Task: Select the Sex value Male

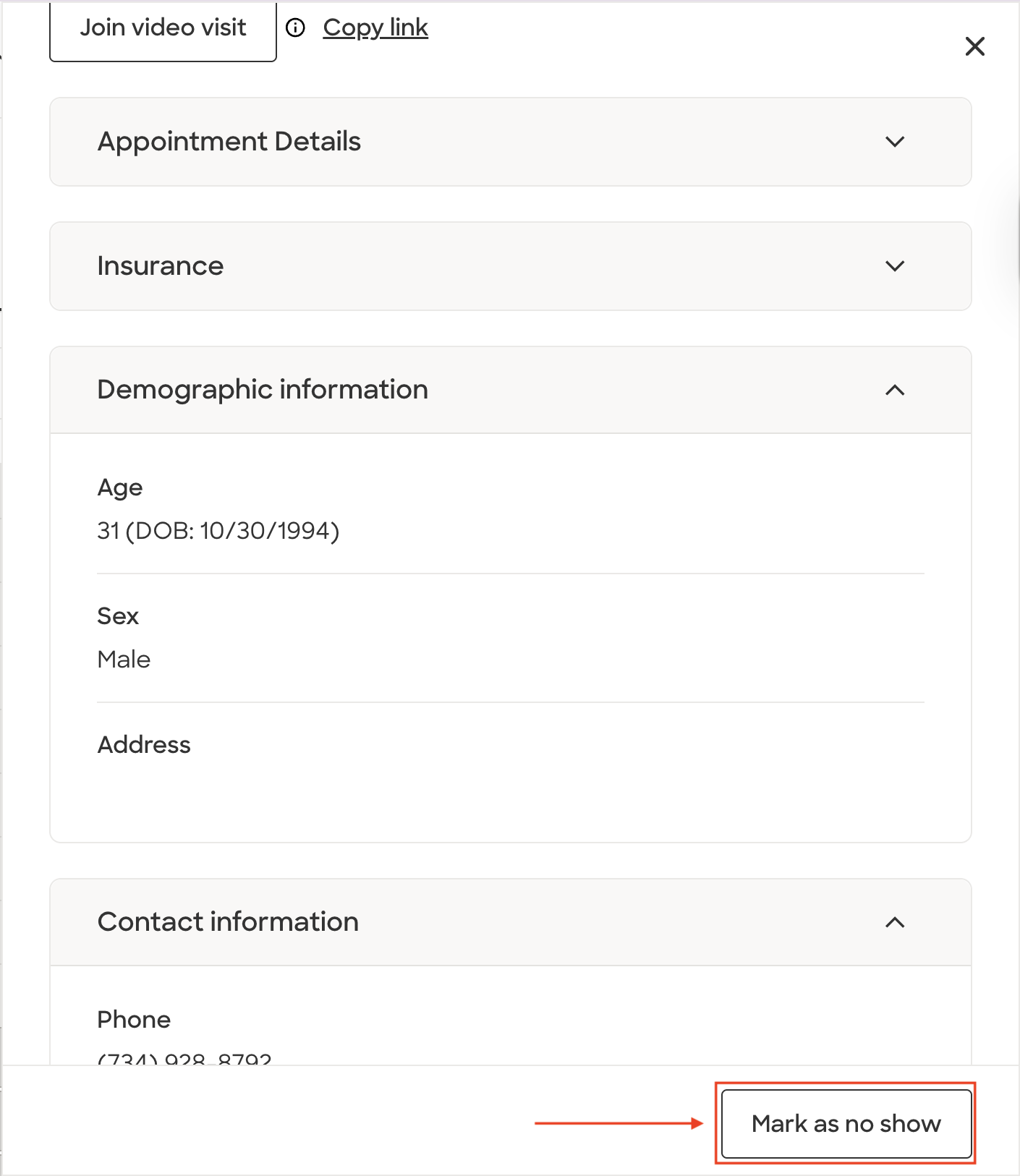Action: click(124, 660)
